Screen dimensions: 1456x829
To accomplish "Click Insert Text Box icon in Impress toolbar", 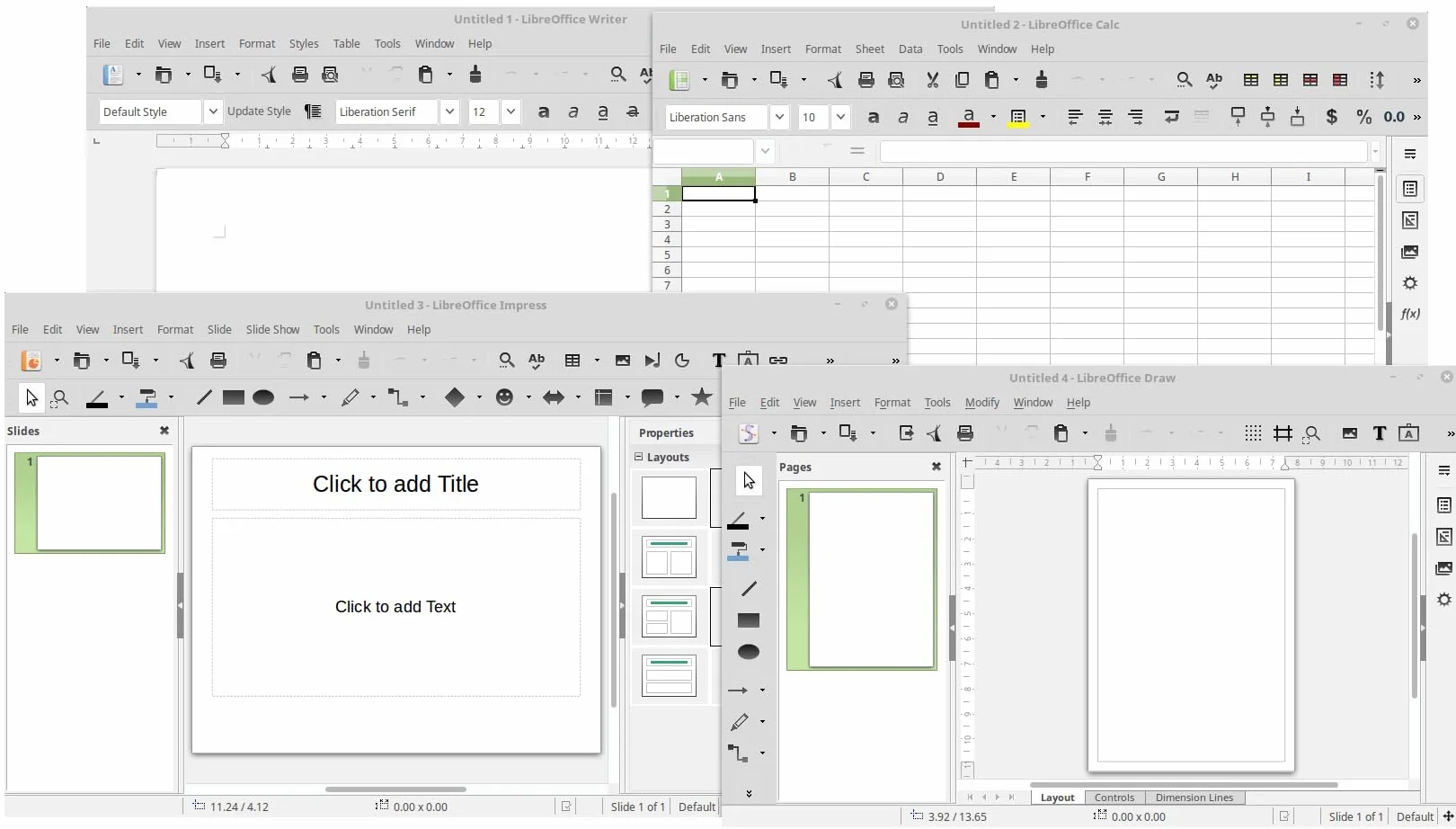I will click(718, 361).
